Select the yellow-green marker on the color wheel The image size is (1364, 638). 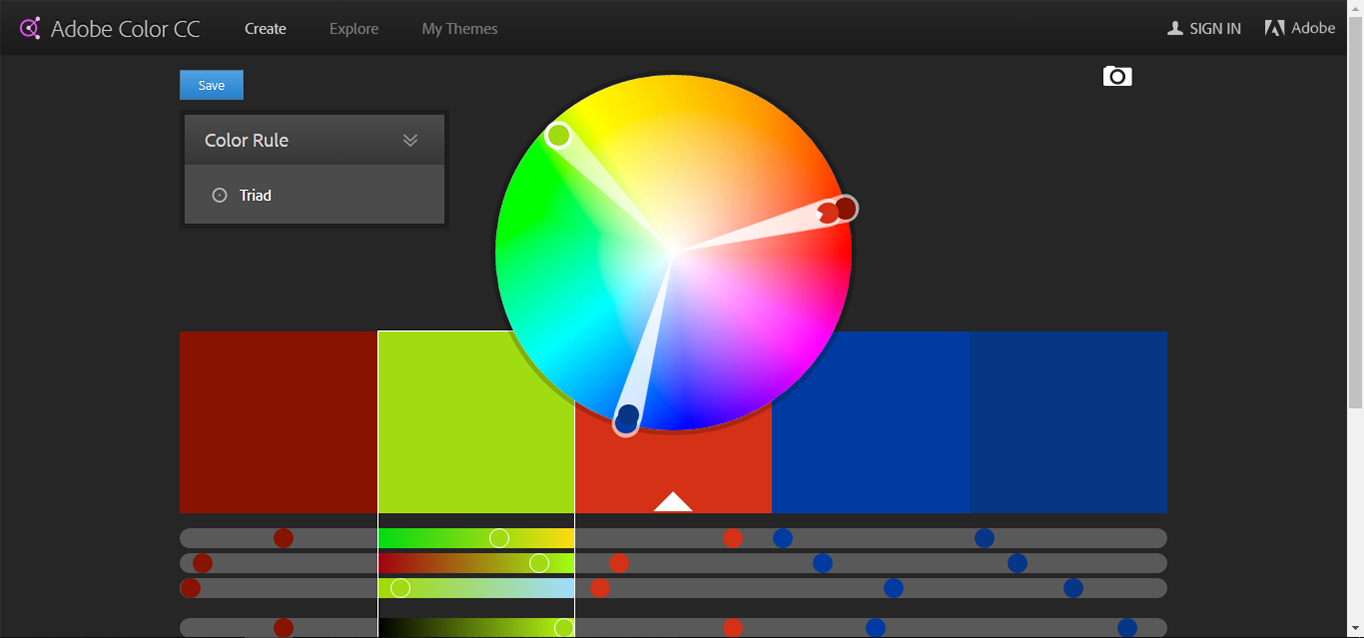click(x=558, y=134)
